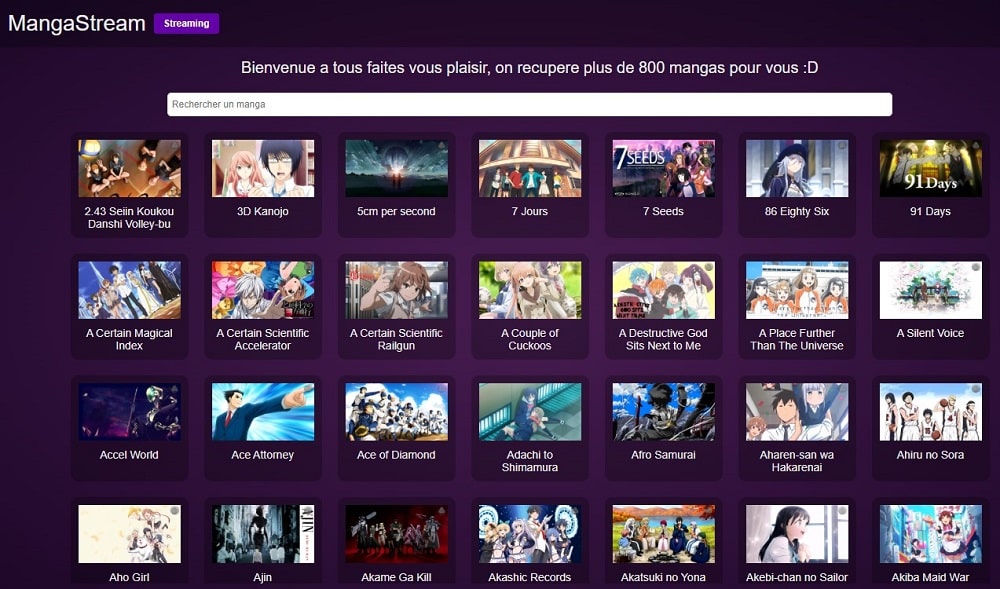Open the Ace of Diamond thumbnail
The width and height of the screenshot is (1000, 589).
(396, 412)
